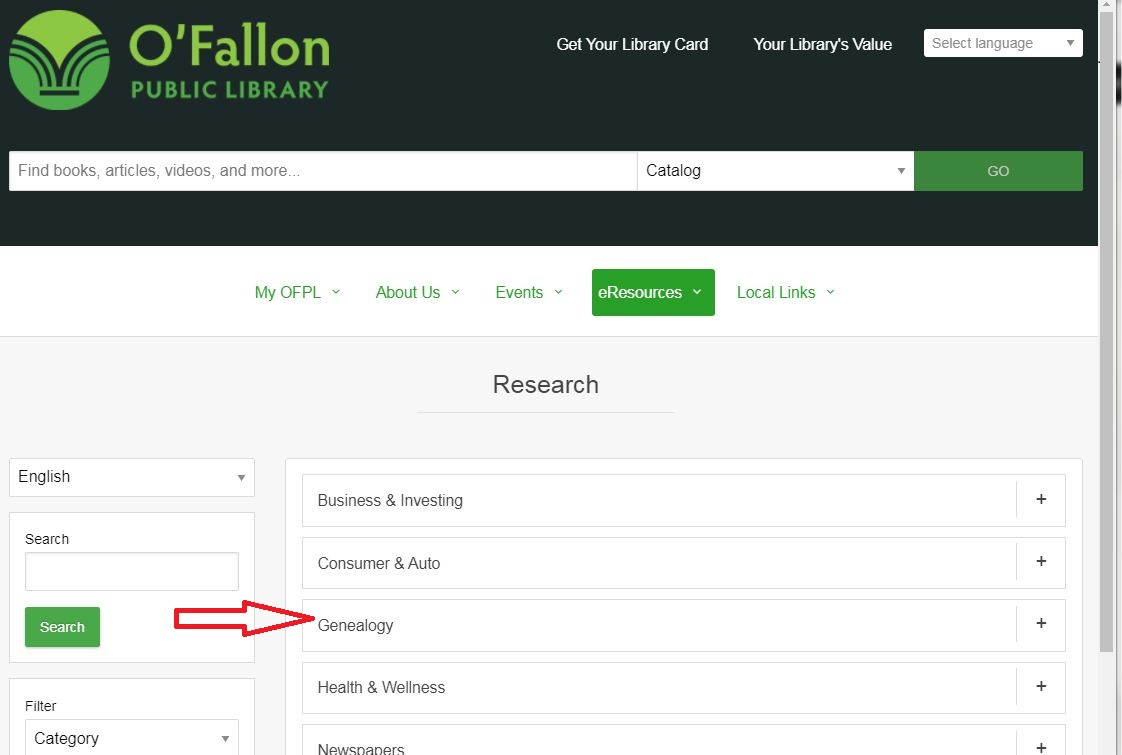
Task: Open the Select language dropdown
Action: click(1002, 43)
